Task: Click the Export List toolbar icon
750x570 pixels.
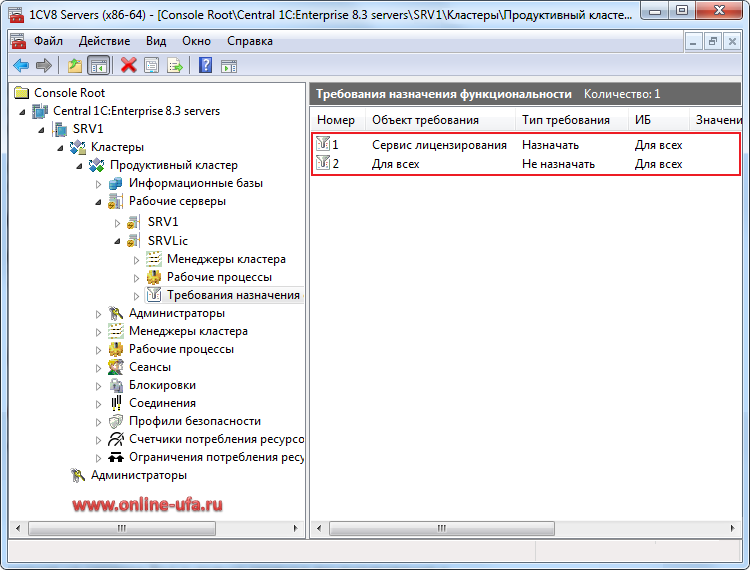Action: (175, 65)
